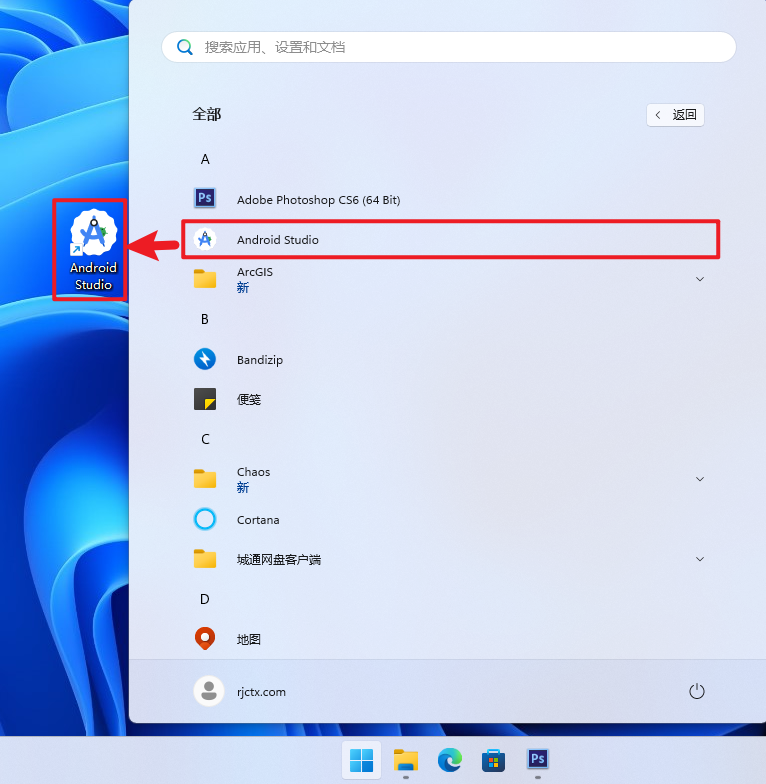
Task: Open the Android Studio desktop shortcut icon
Action: point(94,233)
